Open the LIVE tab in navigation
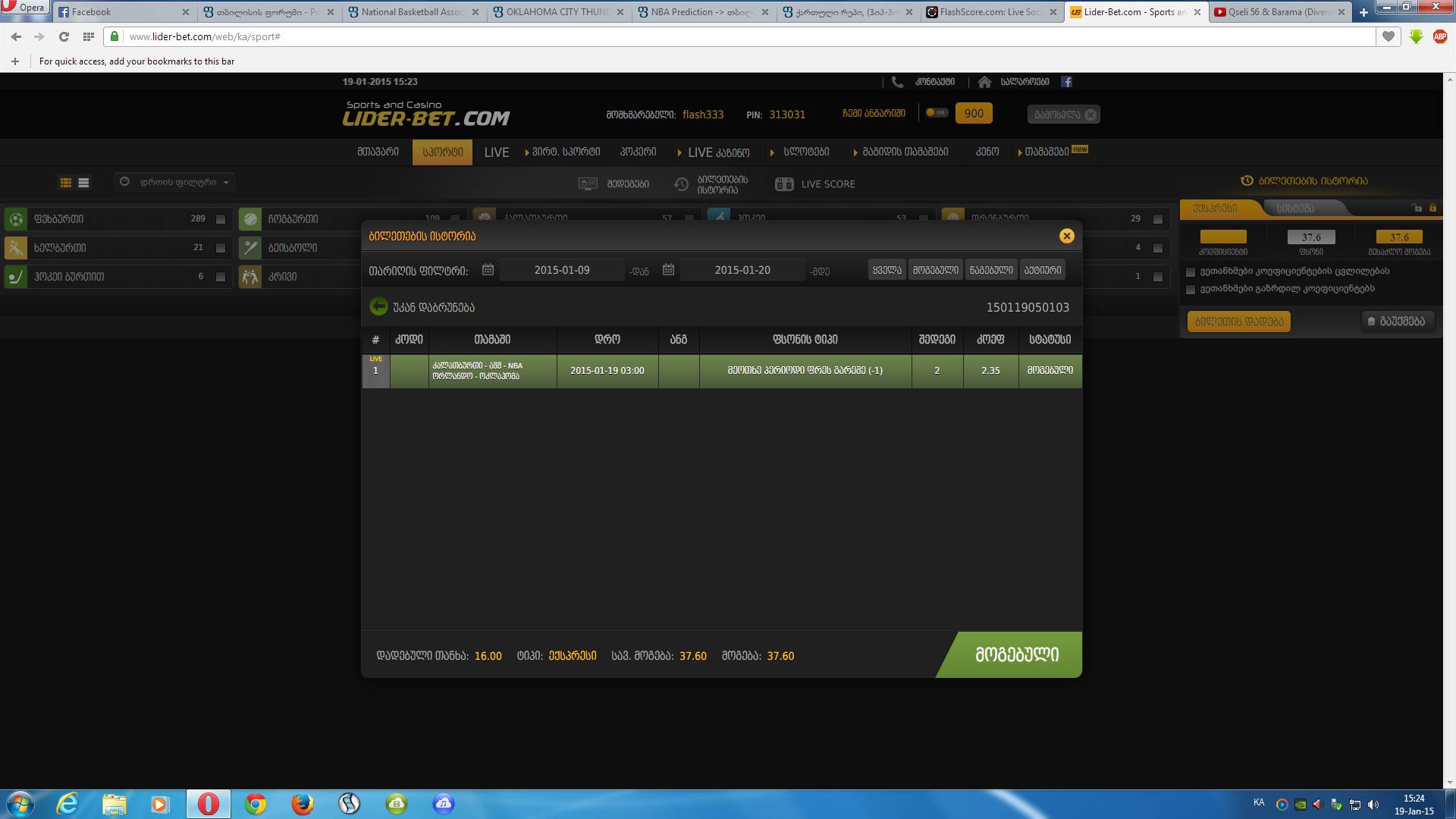 tap(497, 152)
